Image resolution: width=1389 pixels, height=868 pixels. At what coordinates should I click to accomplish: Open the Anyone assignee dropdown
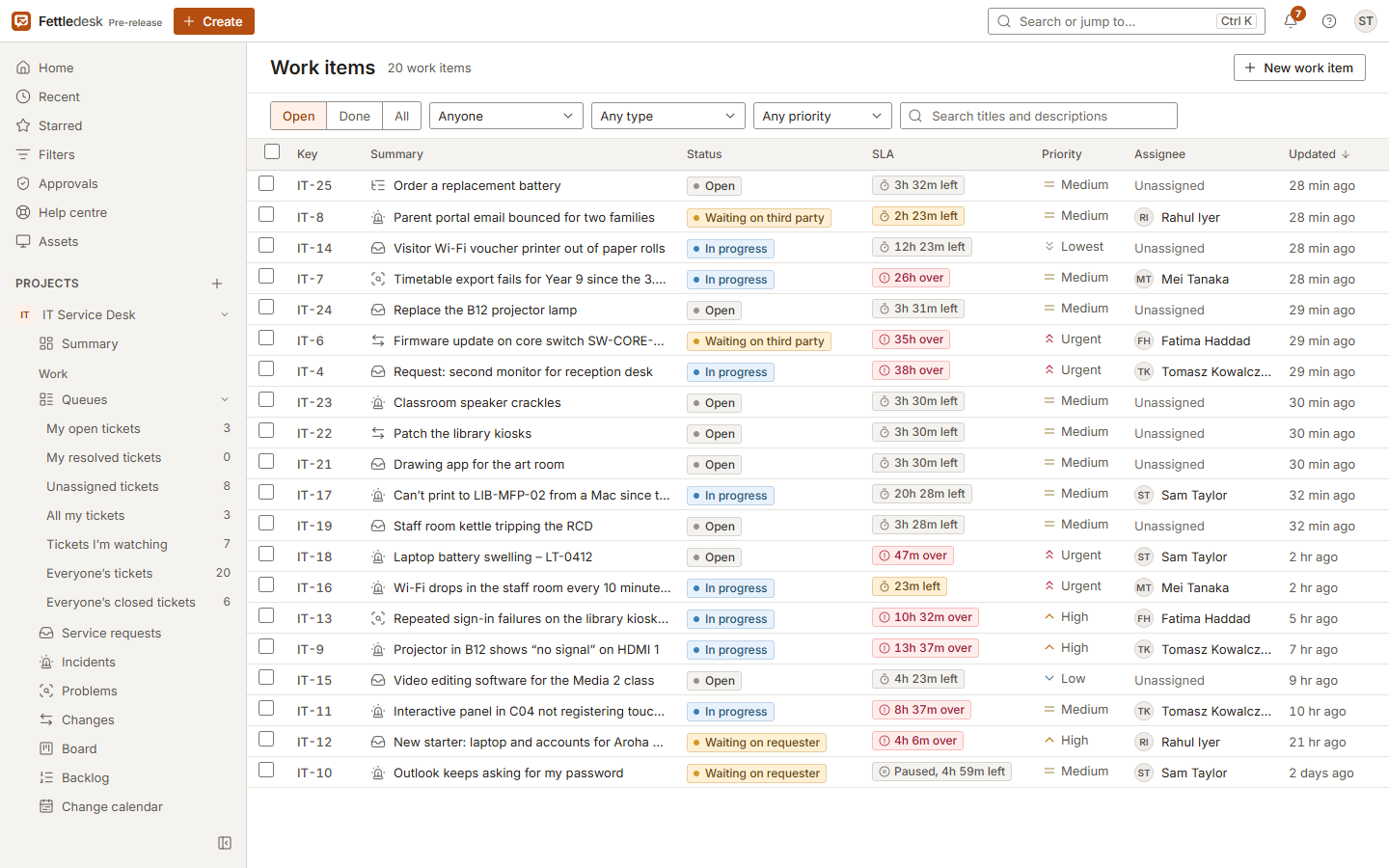[x=506, y=116]
